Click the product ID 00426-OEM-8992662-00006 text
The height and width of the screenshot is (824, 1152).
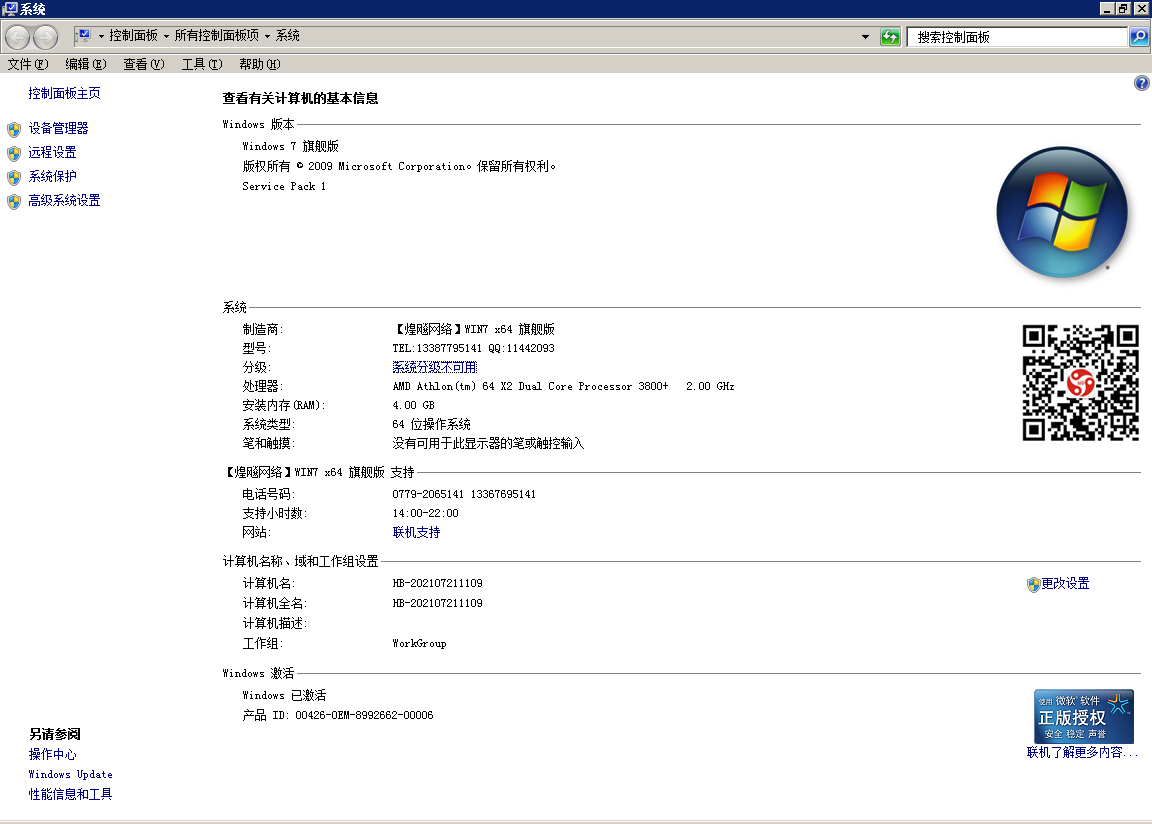[364, 715]
